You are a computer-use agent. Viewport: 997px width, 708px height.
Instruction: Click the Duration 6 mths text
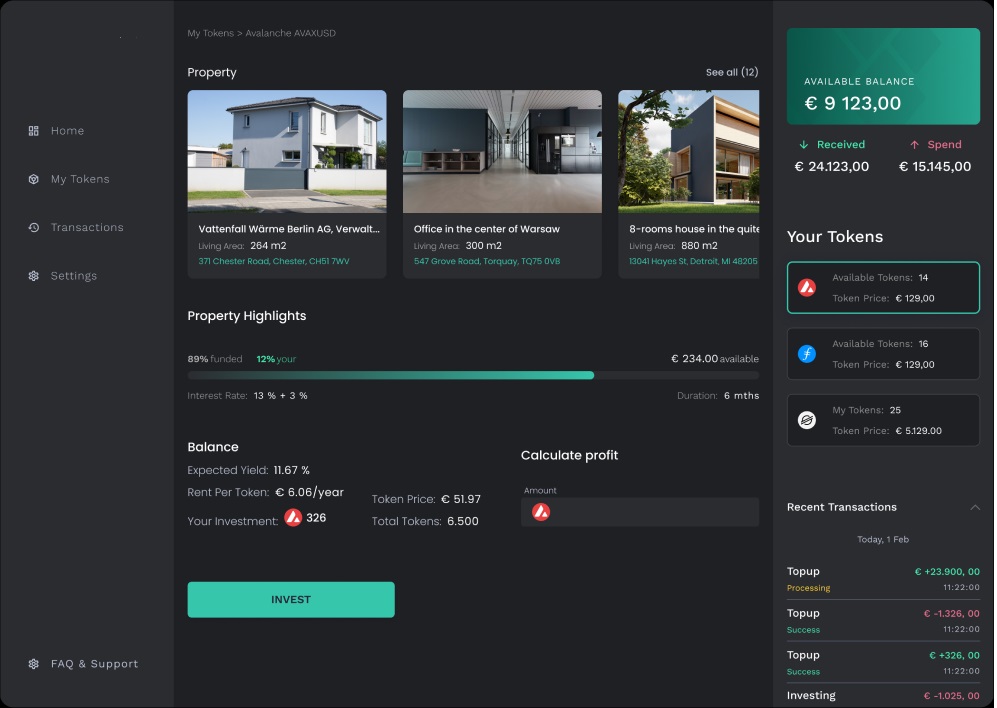pos(718,396)
